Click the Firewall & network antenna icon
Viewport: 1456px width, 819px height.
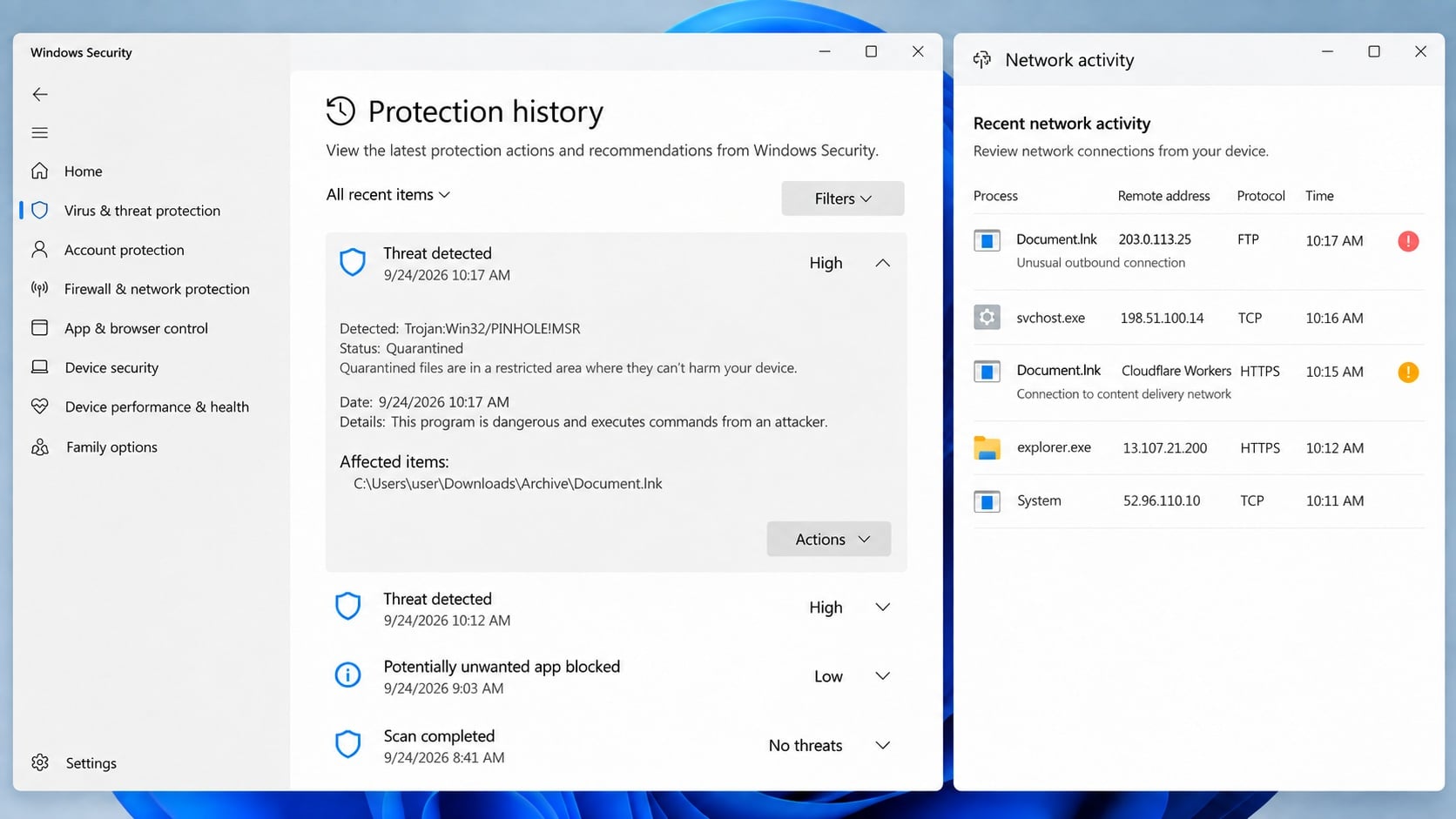pos(40,288)
